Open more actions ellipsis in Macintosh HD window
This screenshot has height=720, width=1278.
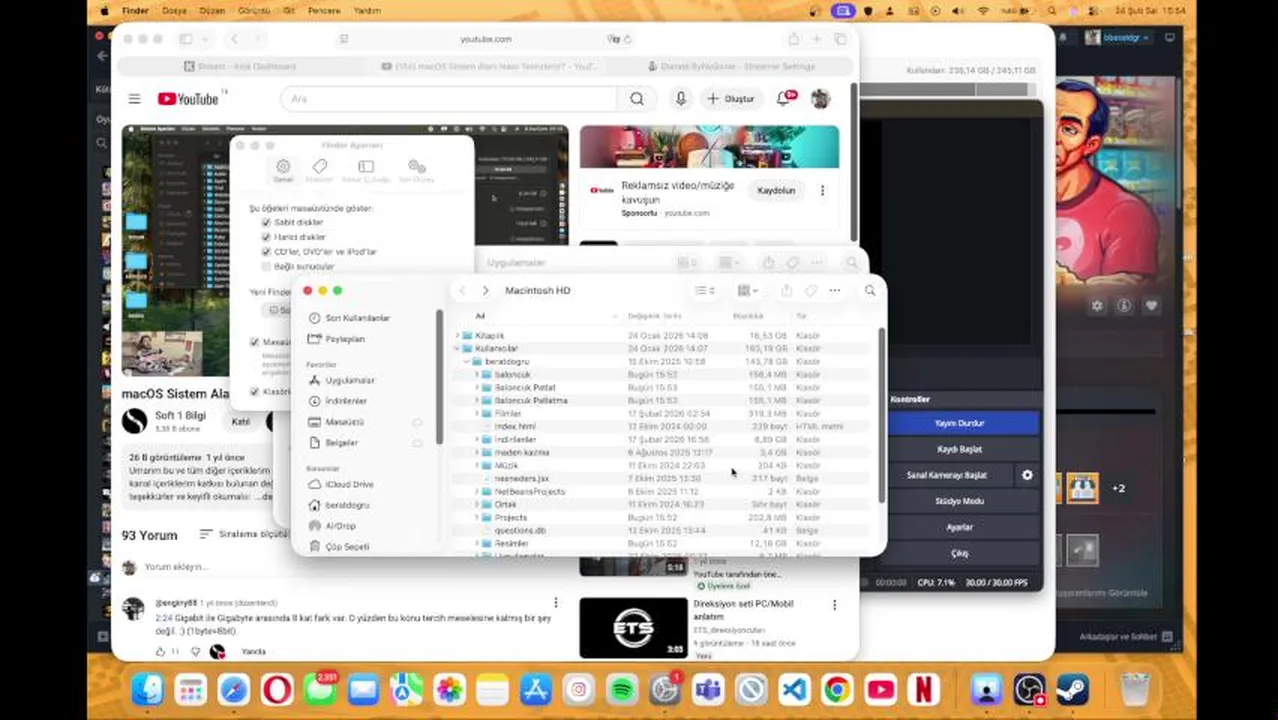835,291
